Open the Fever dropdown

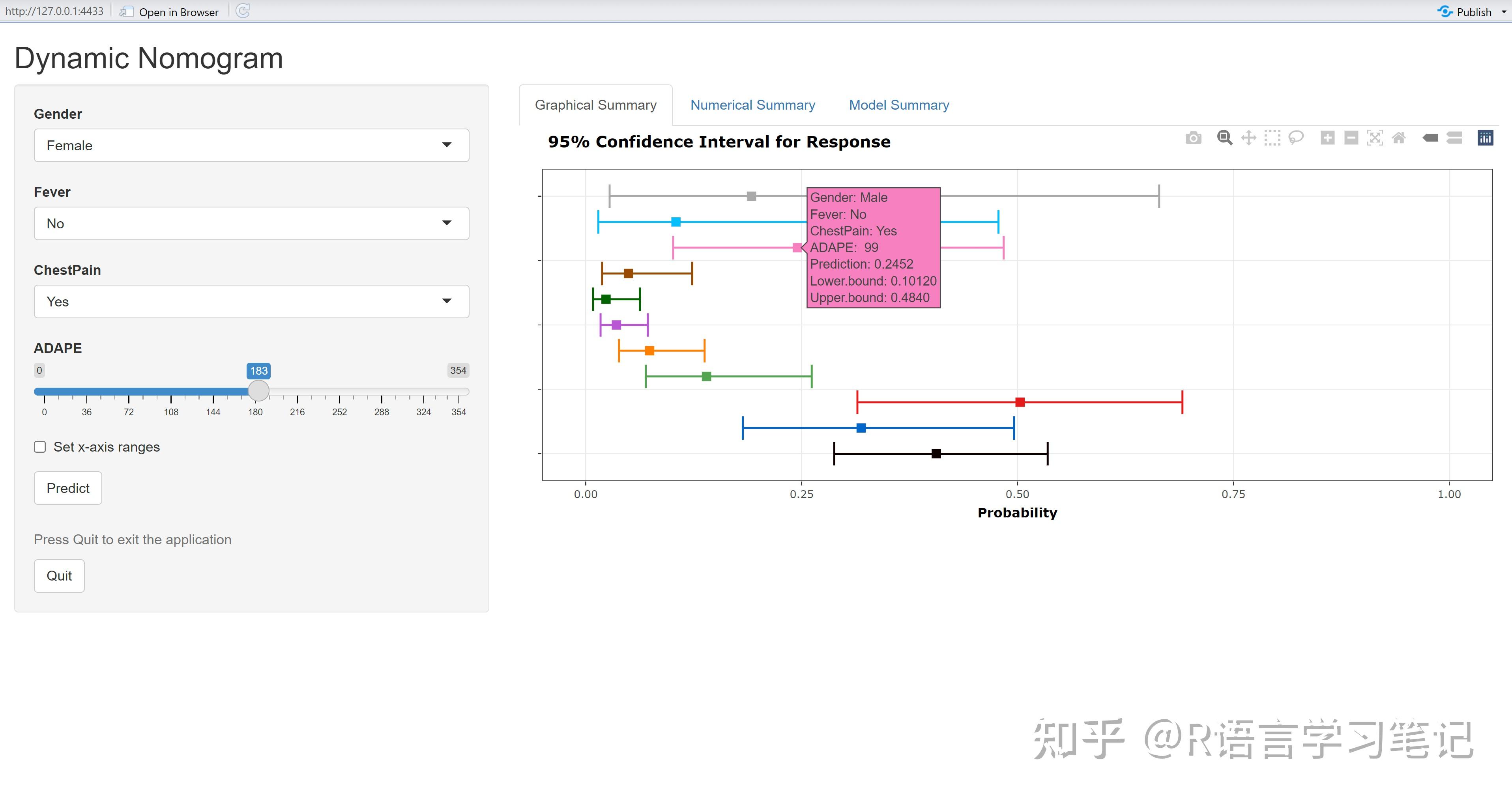pos(251,223)
